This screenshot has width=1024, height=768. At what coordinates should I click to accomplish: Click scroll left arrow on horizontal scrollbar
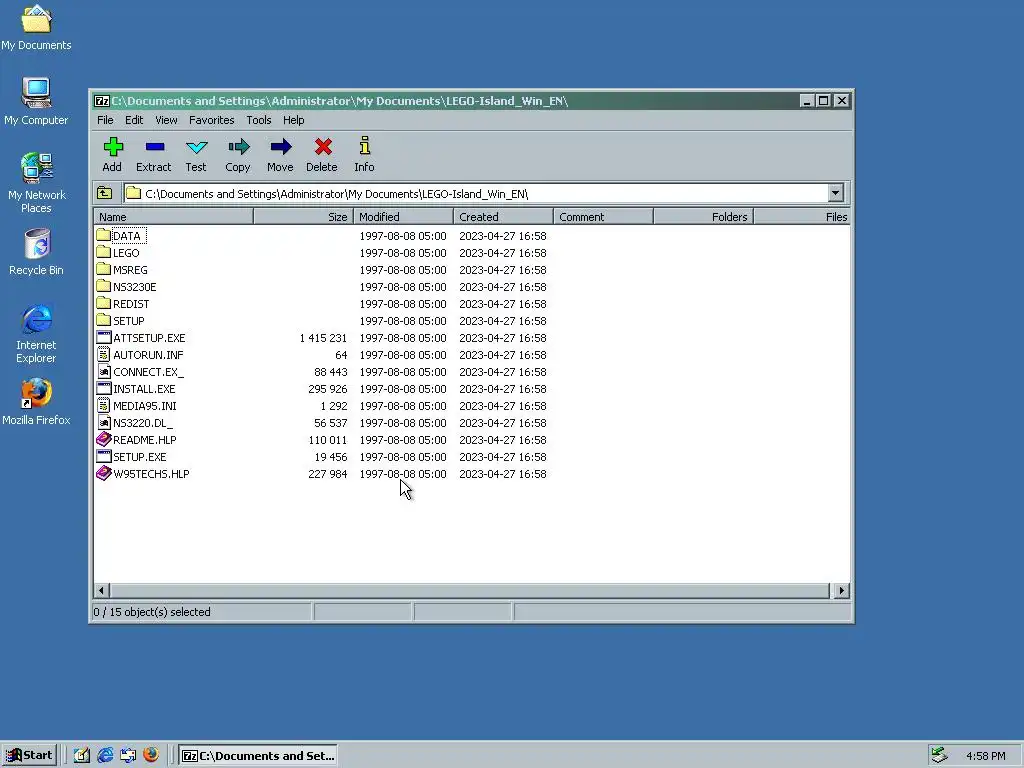tap(101, 590)
